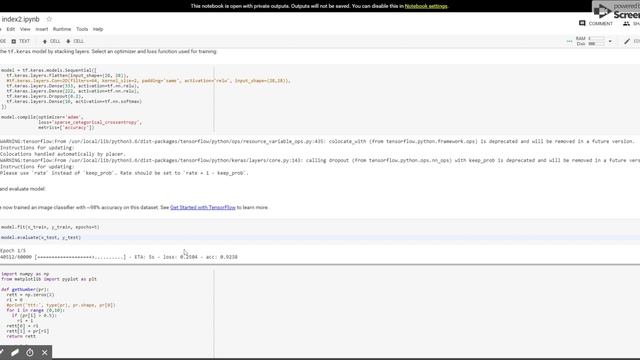Move cell up with up-arrow CELL
This screenshot has height=360, width=640.
click(x=51, y=41)
